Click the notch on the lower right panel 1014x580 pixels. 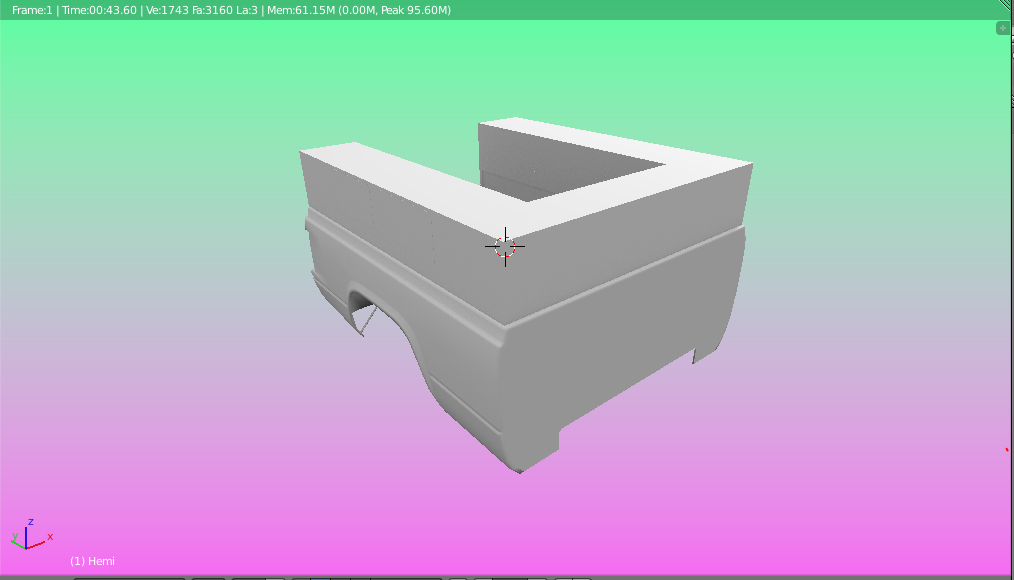pos(694,356)
